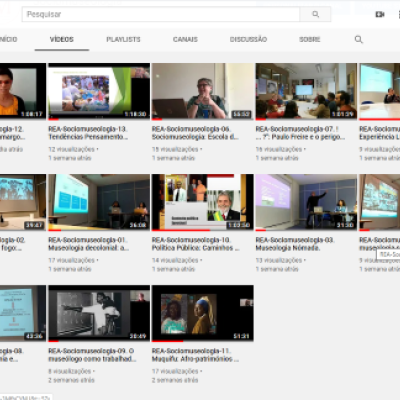Open the CANAIS tab

point(185,39)
